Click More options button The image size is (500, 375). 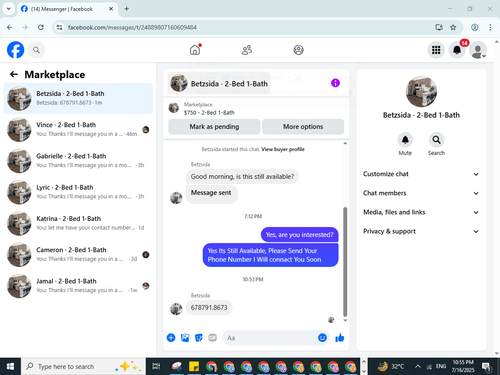(303, 127)
